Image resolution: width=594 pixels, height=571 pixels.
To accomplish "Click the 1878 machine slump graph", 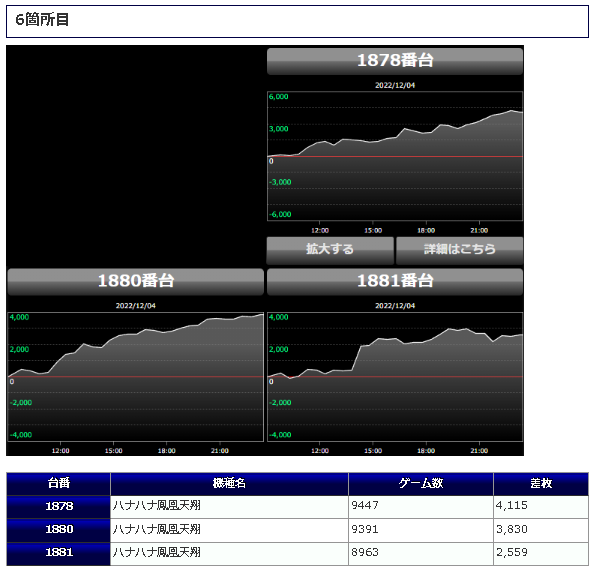I will click(x=395, y=156).
